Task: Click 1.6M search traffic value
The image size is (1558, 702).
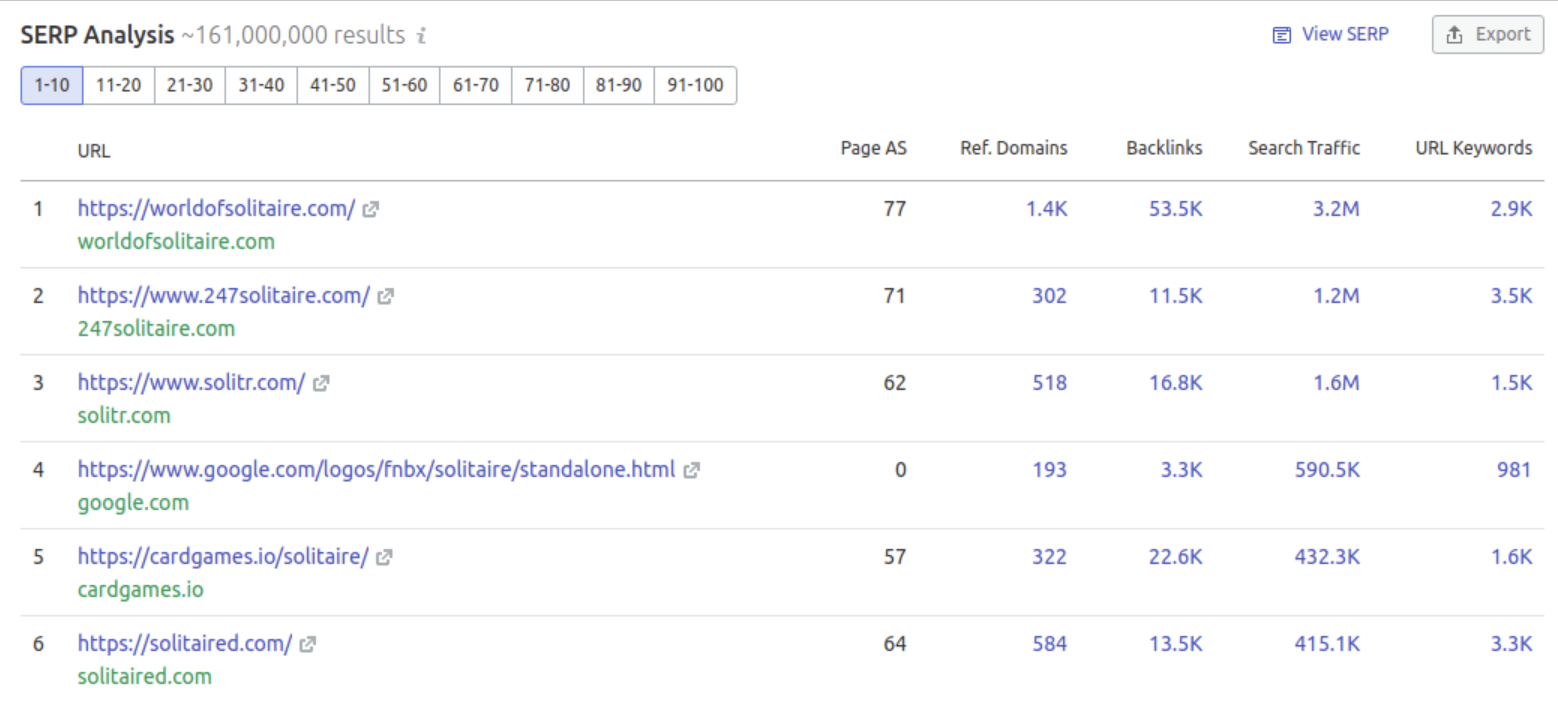Action: pyautogui.click(x=1336, y=383)
